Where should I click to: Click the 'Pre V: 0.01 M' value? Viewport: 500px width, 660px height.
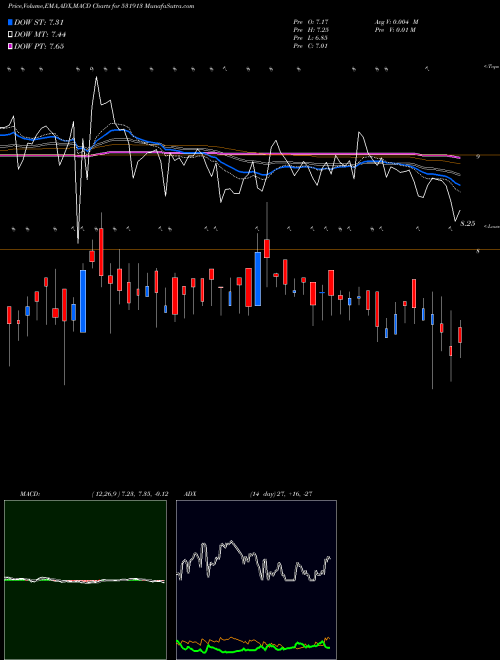tap(396, 30)
